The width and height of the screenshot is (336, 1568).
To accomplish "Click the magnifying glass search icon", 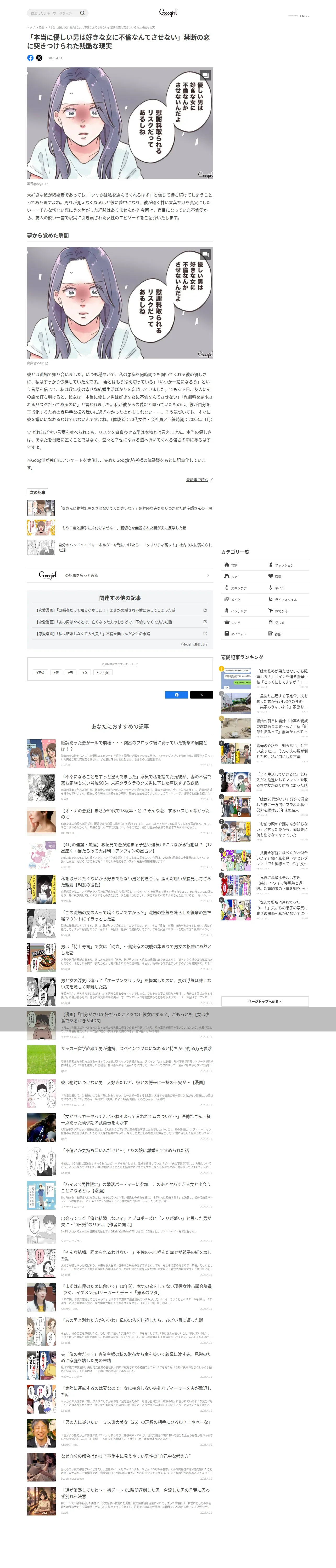I will coord(82,13).
